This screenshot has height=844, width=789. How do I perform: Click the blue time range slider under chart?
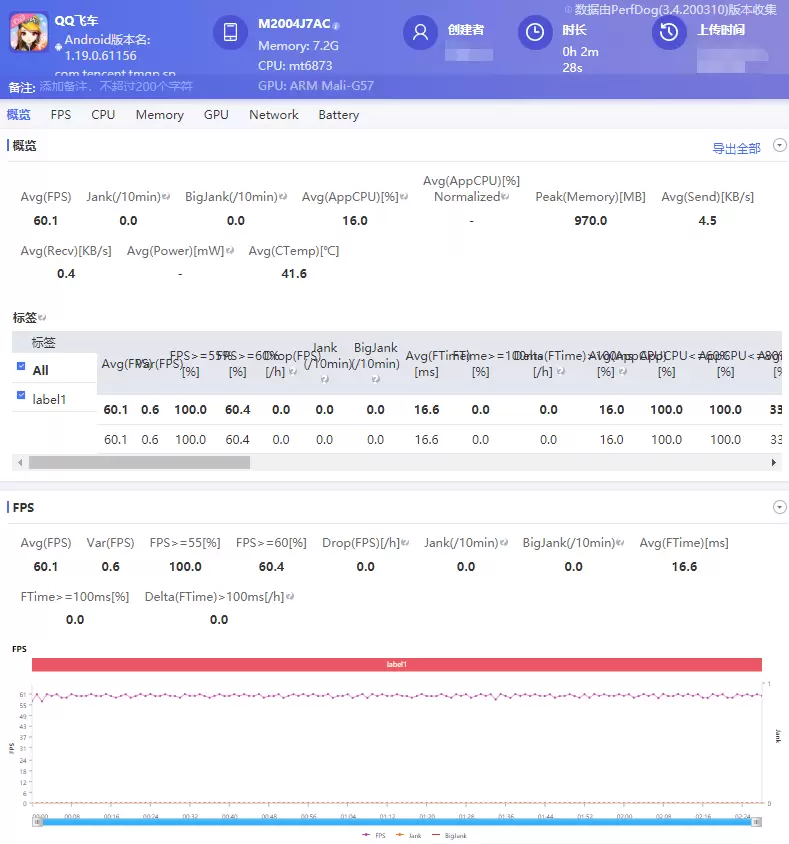click(x=396, y=822)
